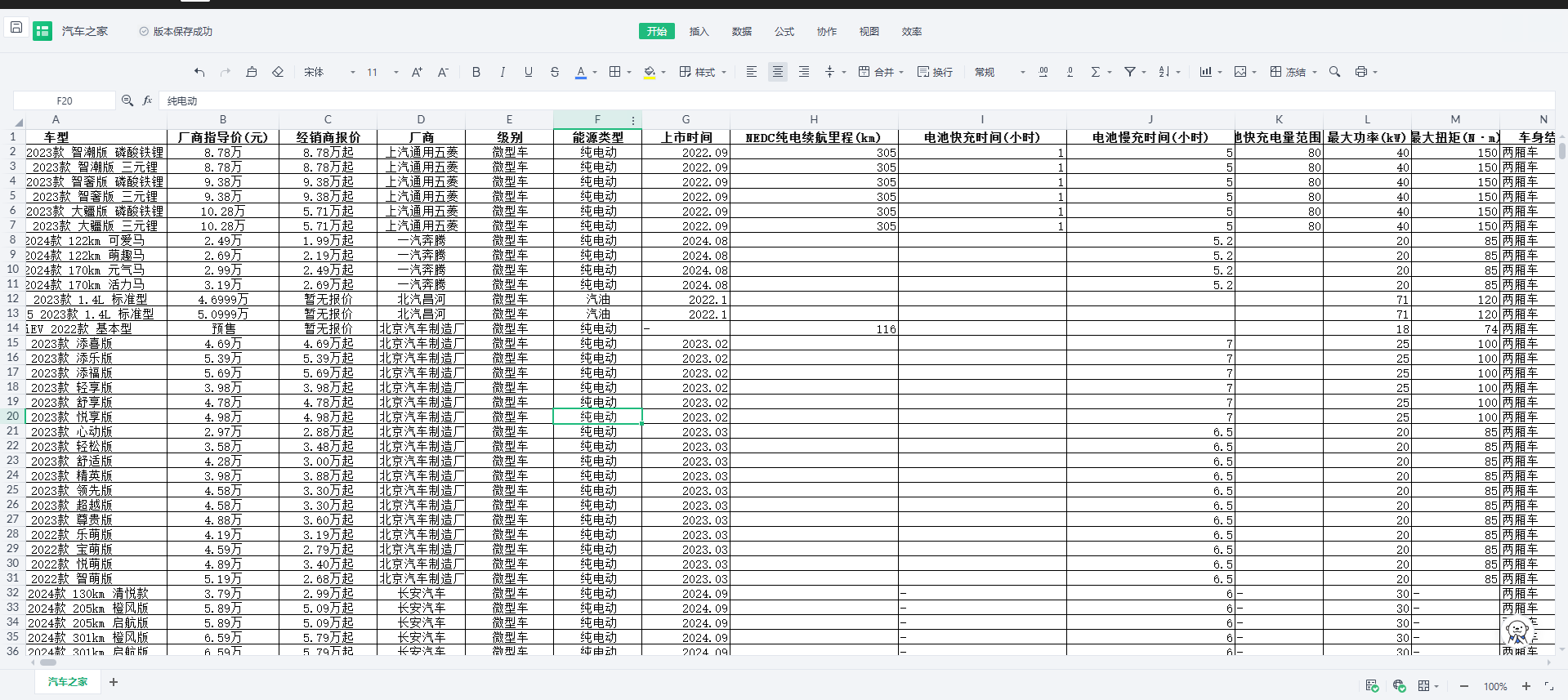The height and width of the screenshot is (700, 1568).
Task: Toggle center alignment
Action: coord(778,72)
